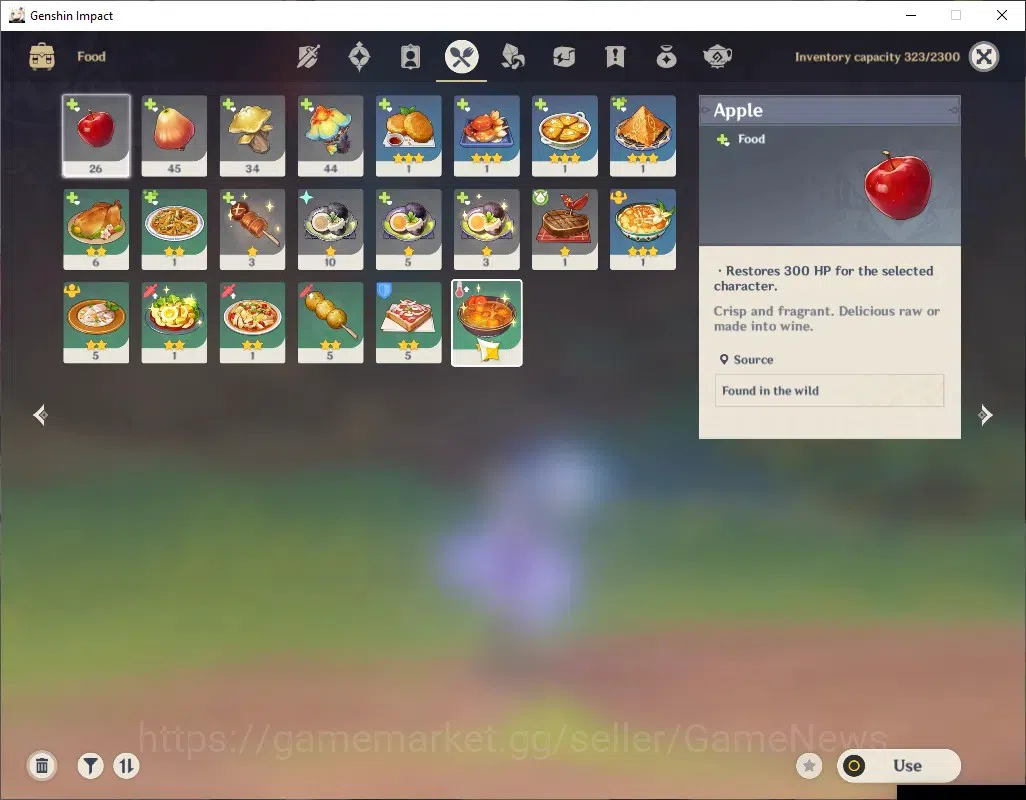Click the 'Found in the wild' source box
This screenshot has width=1026, height=800.
point(829,391)
